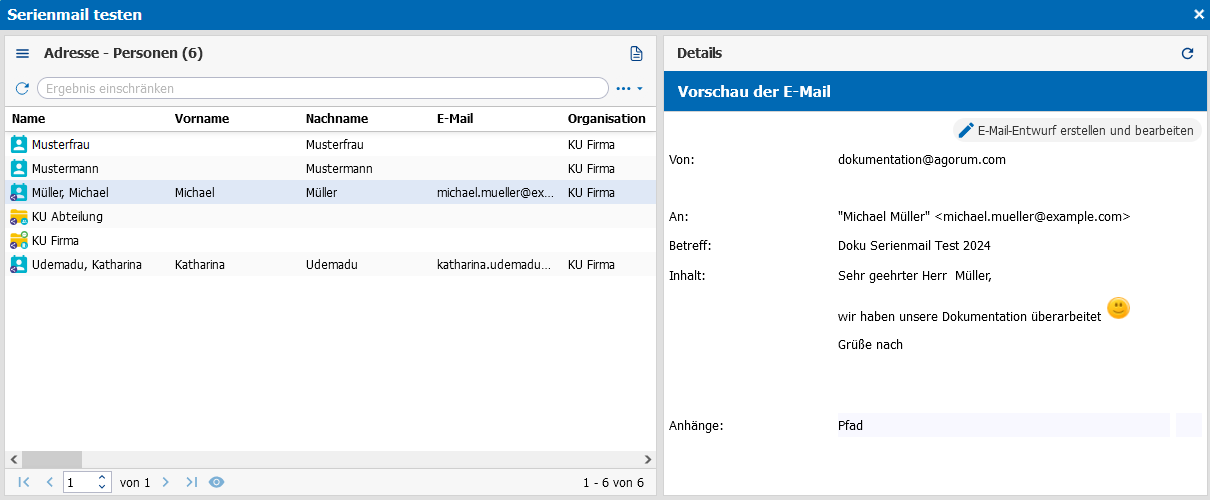The width and height of the screenshot is (1210, 500).
Task: Open the three-dots dropdown next to the search
Action: point(629,88)
